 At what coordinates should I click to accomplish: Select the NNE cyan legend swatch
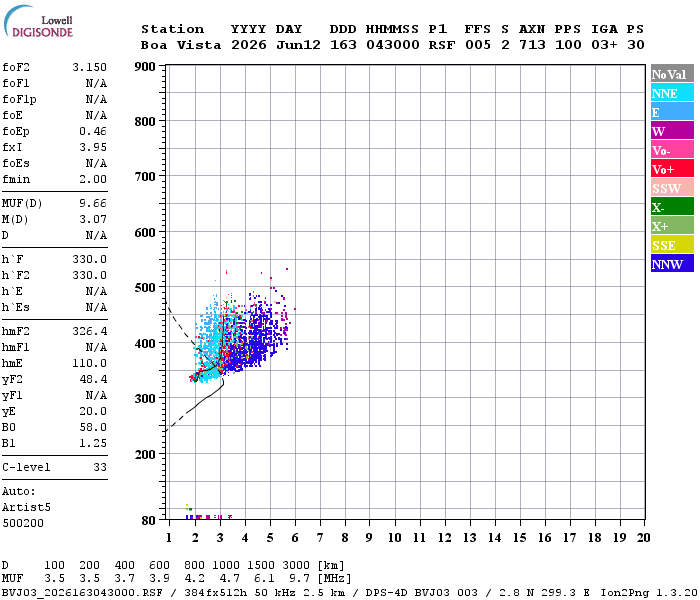click(672, 92)
